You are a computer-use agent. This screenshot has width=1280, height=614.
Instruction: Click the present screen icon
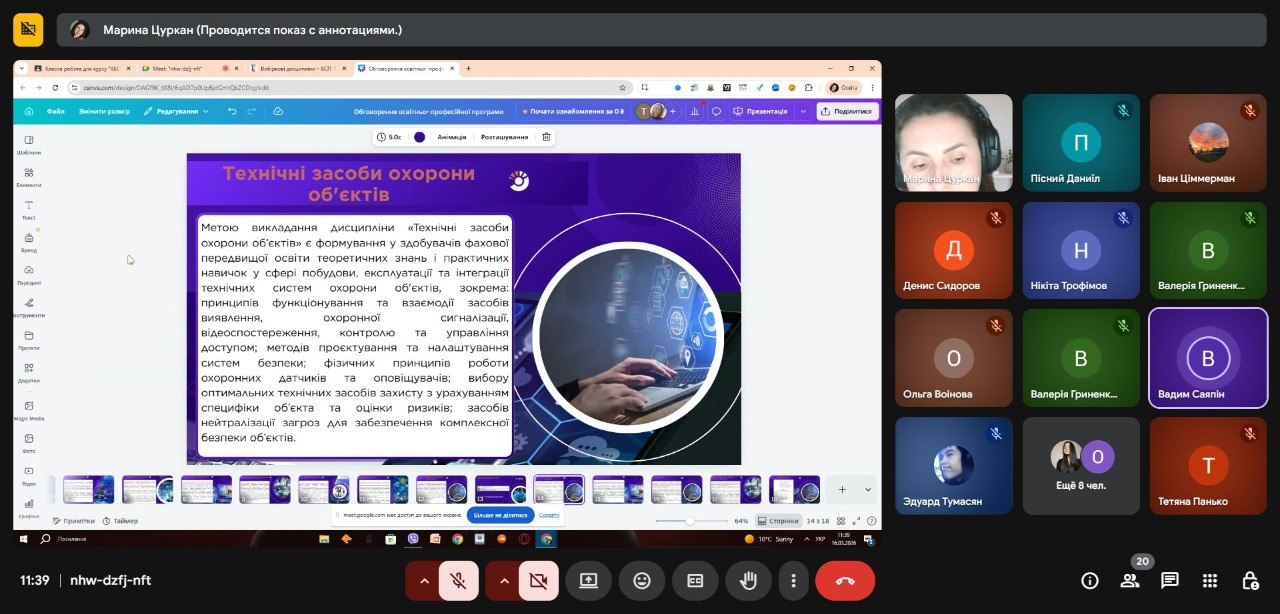pos(589,581)
